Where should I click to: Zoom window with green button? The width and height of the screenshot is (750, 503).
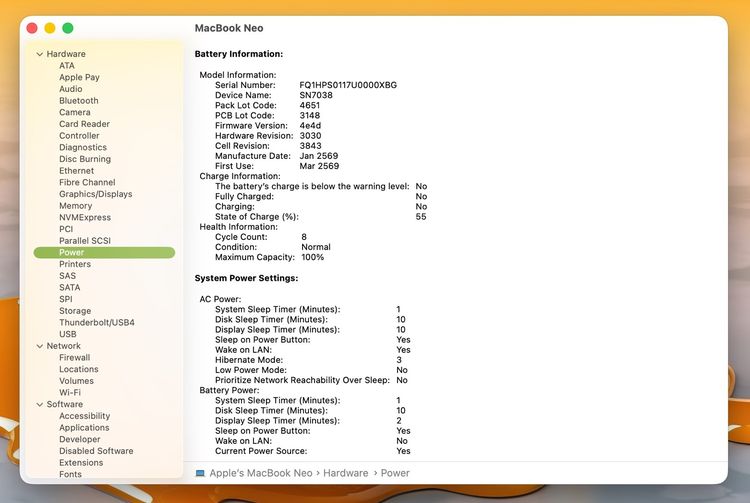coord(68,28)
